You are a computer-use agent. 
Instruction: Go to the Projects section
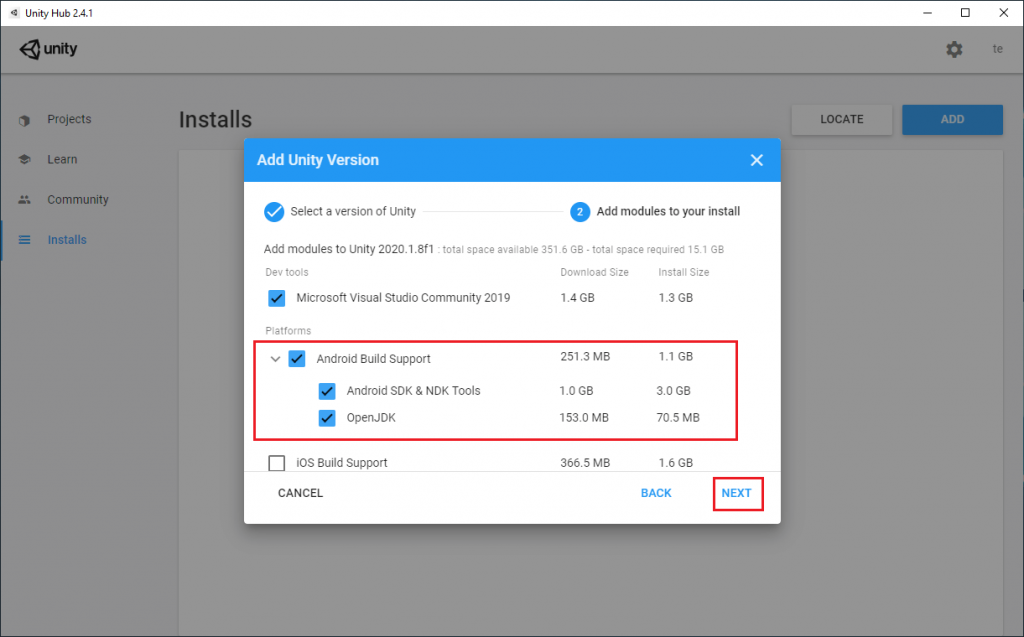point(69,120)
